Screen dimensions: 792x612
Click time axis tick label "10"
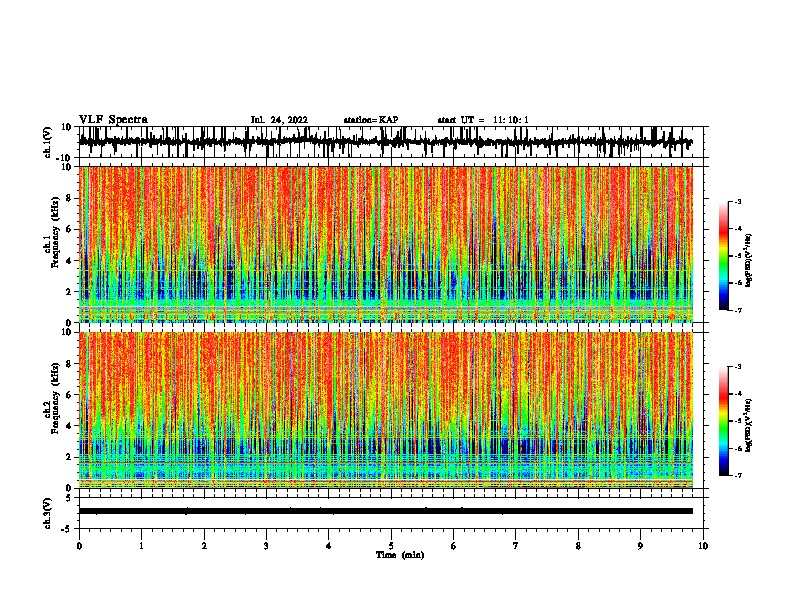703,546
